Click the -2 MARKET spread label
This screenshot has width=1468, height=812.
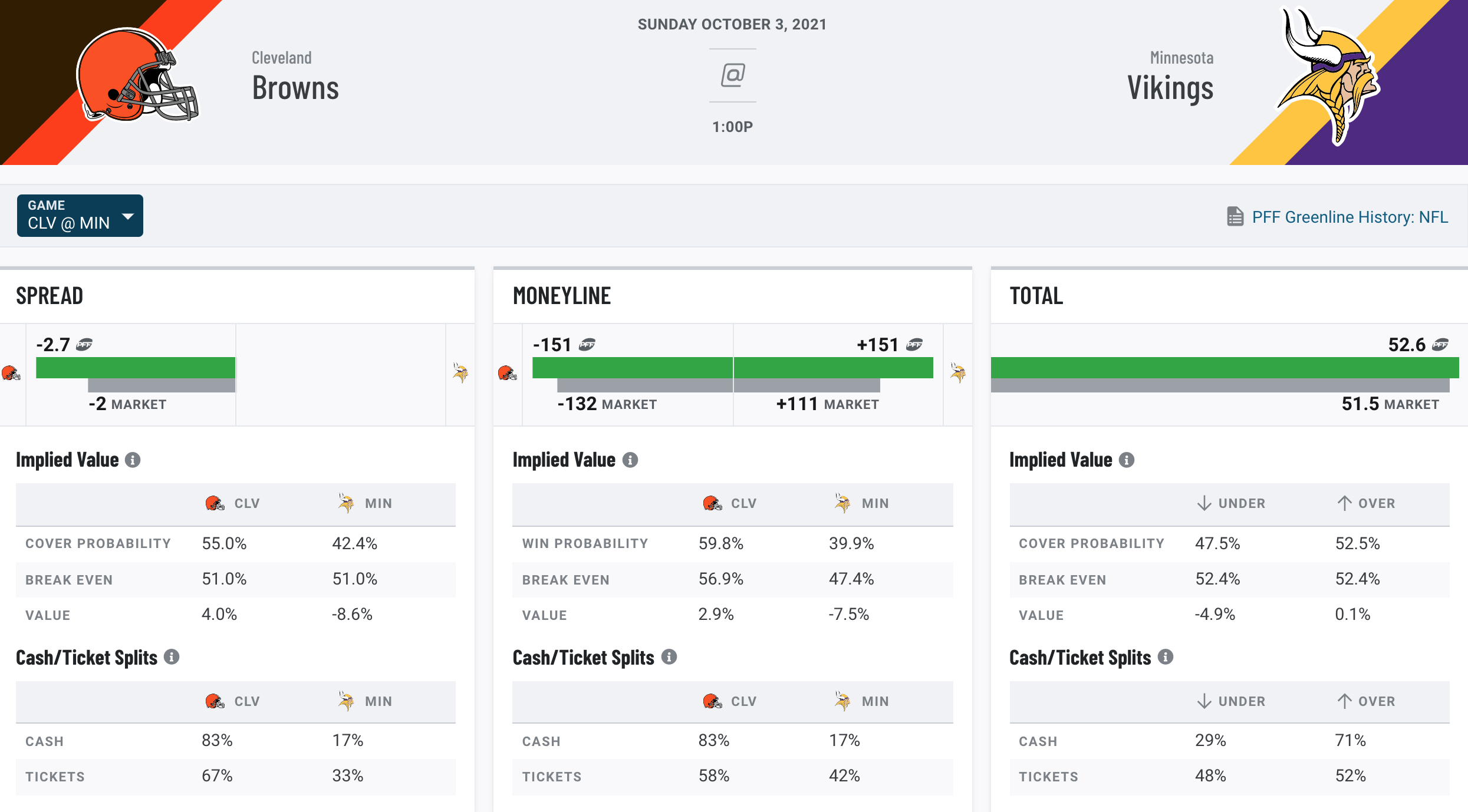pos(127,404)
